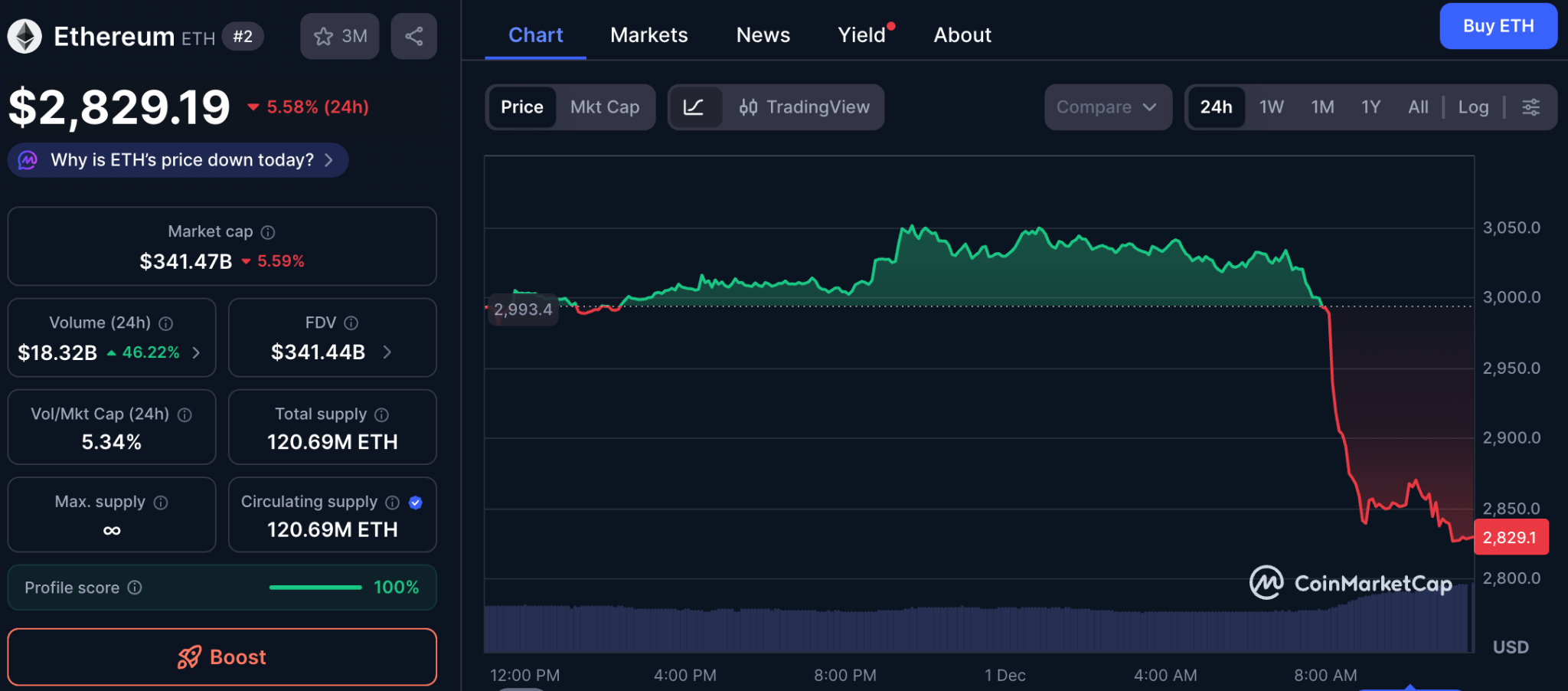Select the All time range
Image resolution: width=1568 pixels, height=691 pixels.
tap(1418, 107)
